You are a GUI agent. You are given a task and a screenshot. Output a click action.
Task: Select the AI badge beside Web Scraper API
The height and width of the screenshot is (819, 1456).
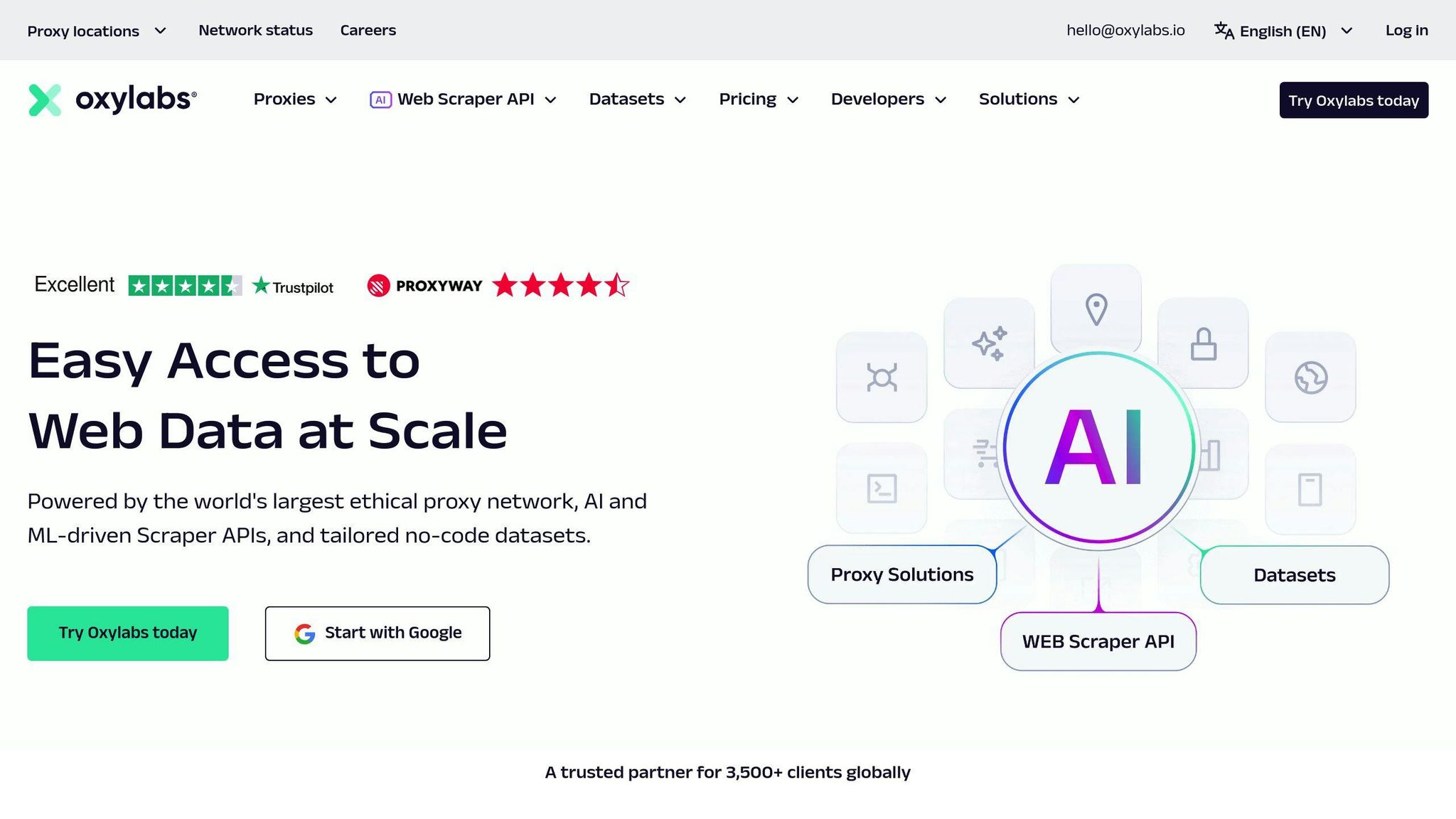[381, 100]
